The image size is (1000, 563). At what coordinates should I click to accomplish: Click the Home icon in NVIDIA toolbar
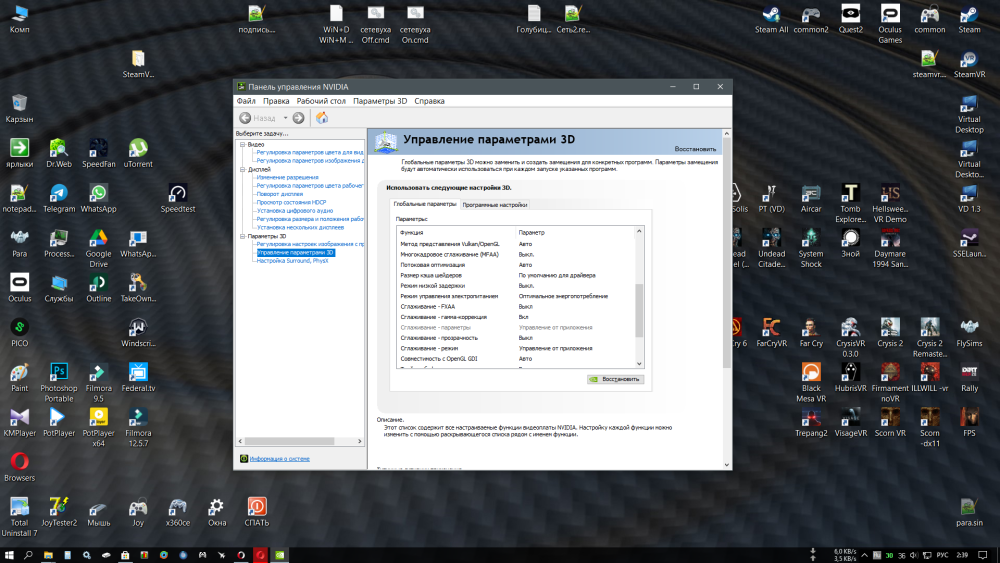(x=322, y=118)
